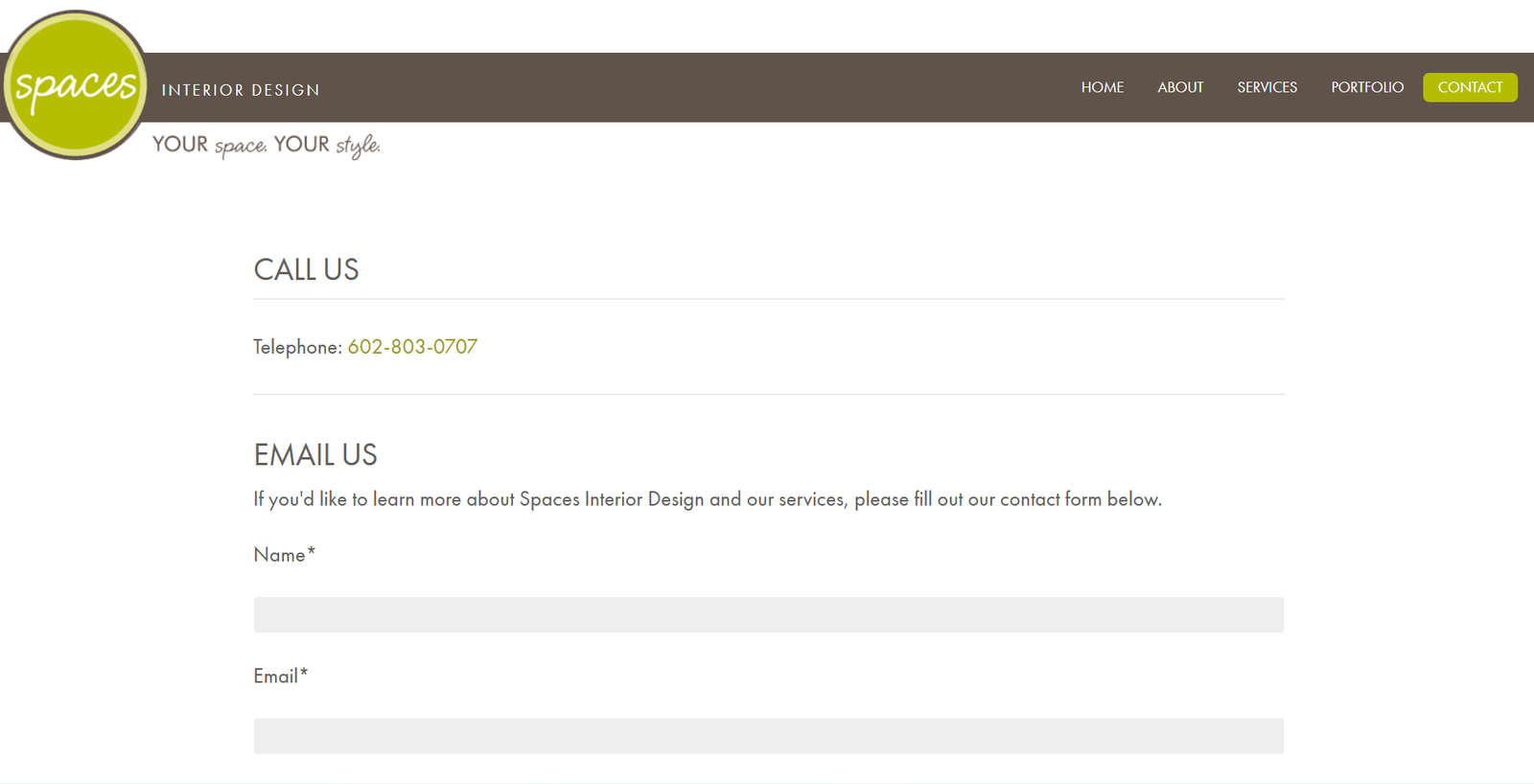Image resolution: width=1534 pixels, height=784 pixels.
Task: Click the INTERIOR DESIGN header text
Action: pyautogui.click(x=241, y=90)
